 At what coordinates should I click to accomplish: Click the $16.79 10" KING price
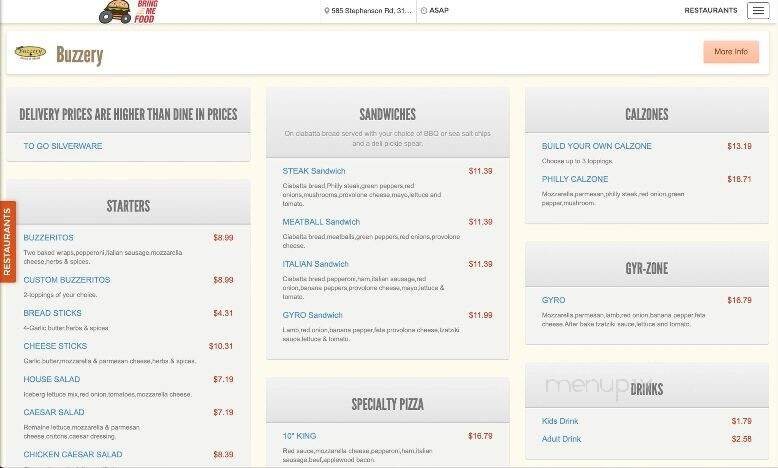480,436
